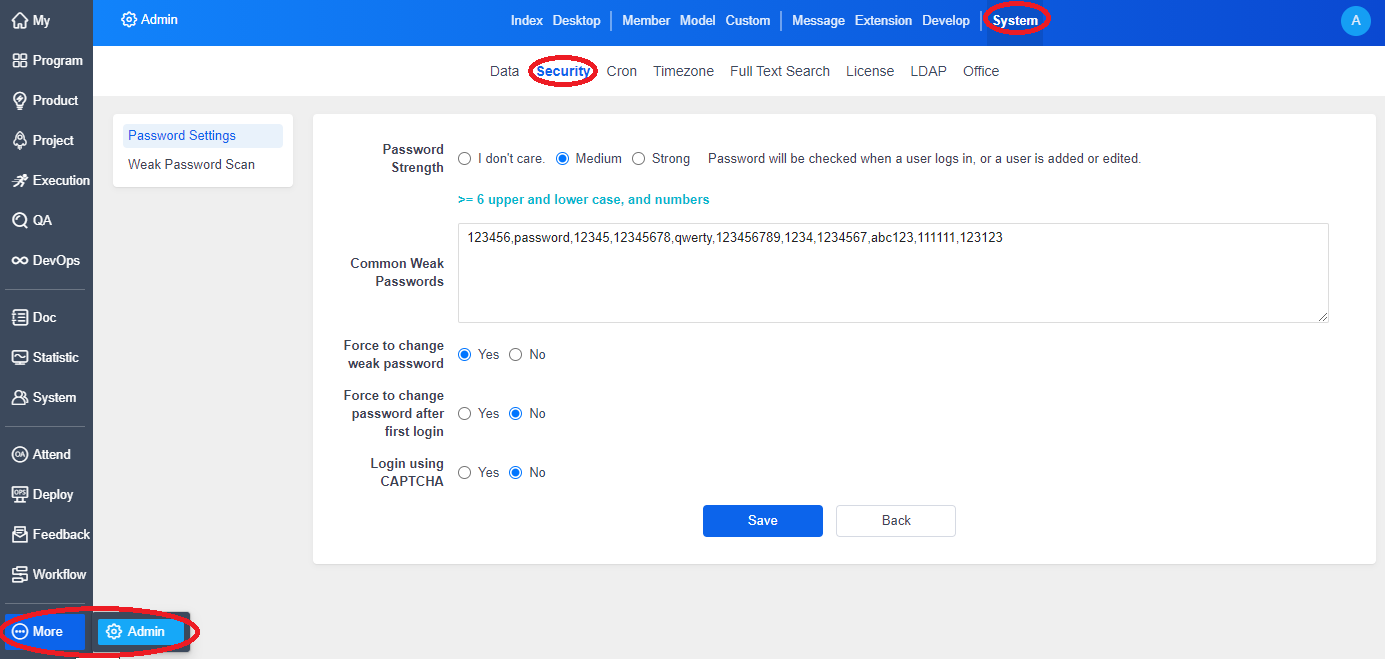
Task: Open the Execution sidebar item
Action: click(47, 180)
